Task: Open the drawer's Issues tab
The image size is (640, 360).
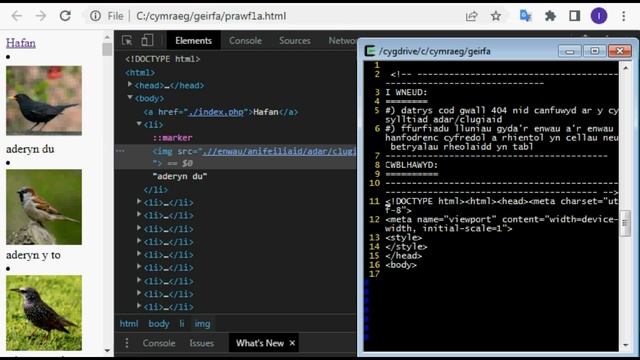Action: [x=202, y=343]
